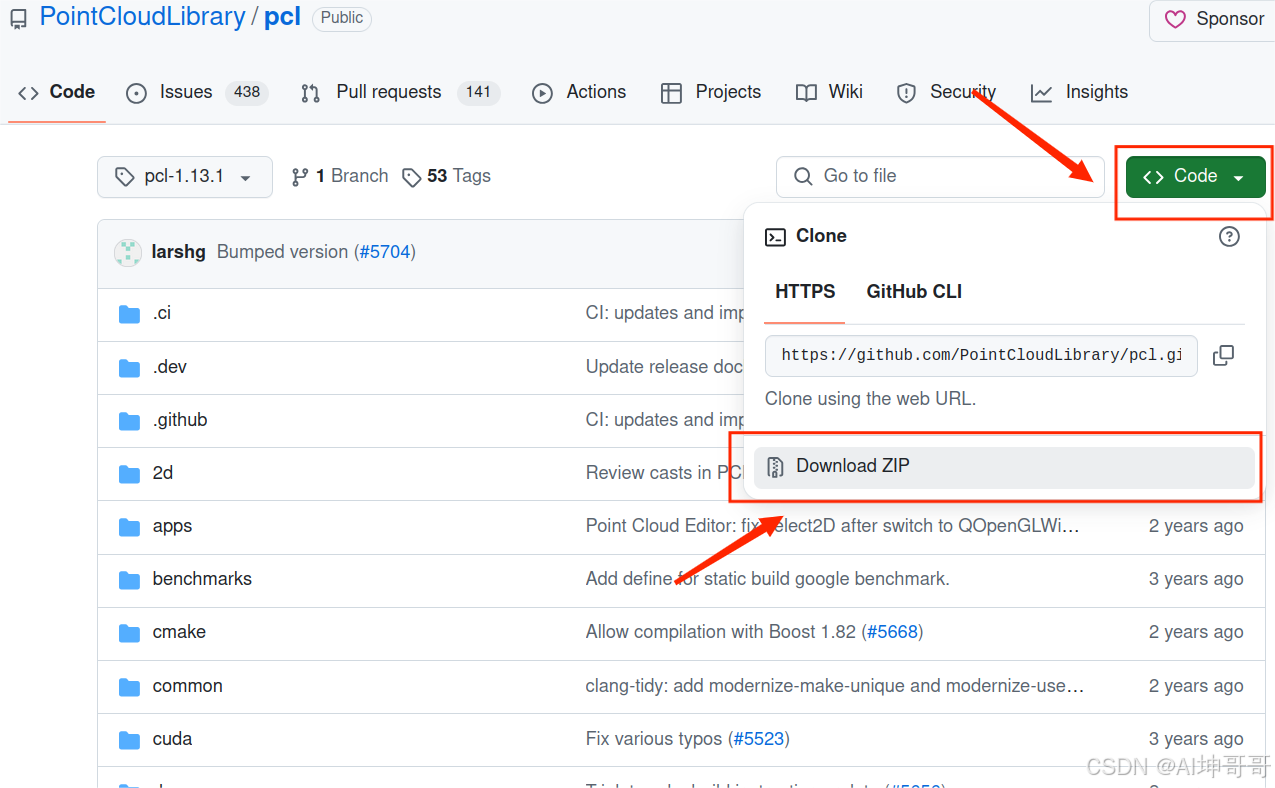Expand the pcl-1.13.1 branch selector
The height and width of the screenshot is (788, 1275).
tap(185, 177)
